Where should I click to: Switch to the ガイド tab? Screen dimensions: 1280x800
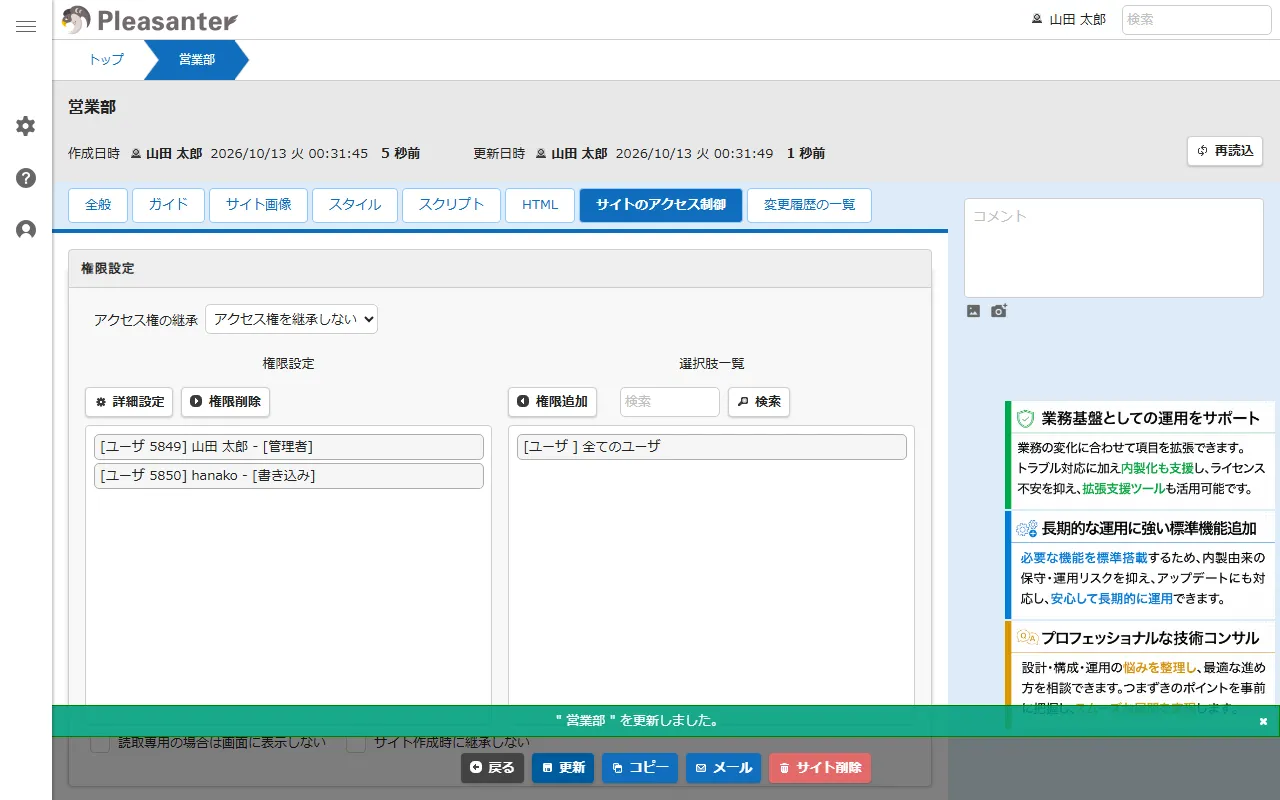pos(168,205)
